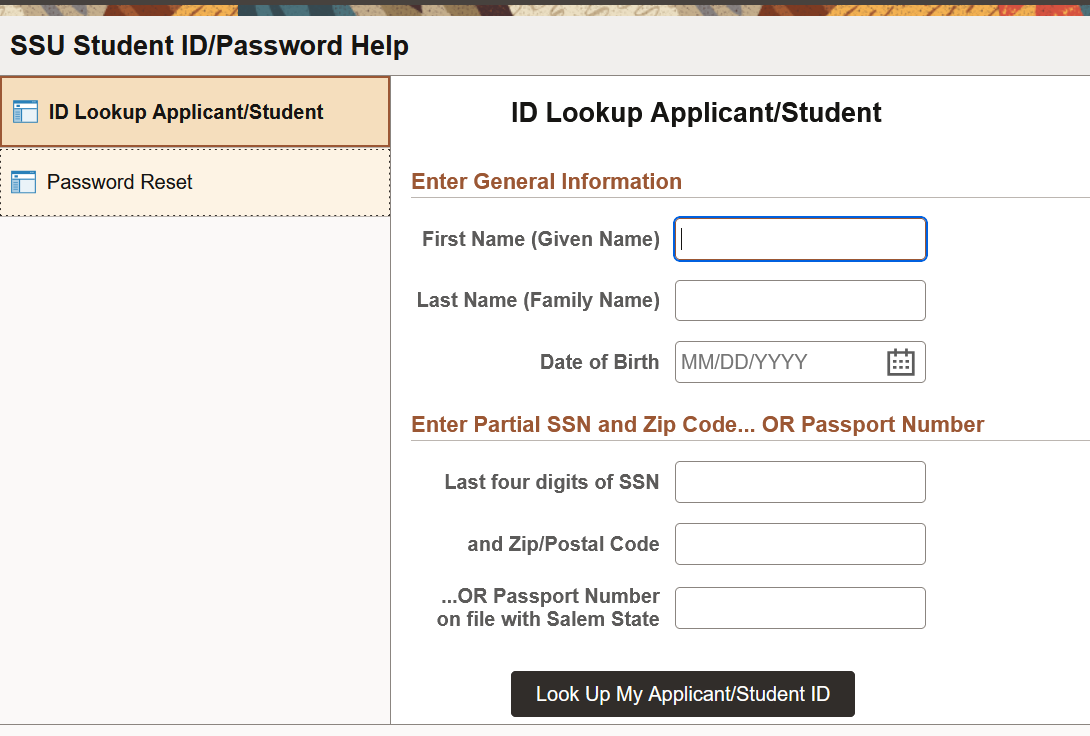This screenshot has width=1090, height=736.
Task: Click the Date of Birth label
Action: click(x=599, y=362)
